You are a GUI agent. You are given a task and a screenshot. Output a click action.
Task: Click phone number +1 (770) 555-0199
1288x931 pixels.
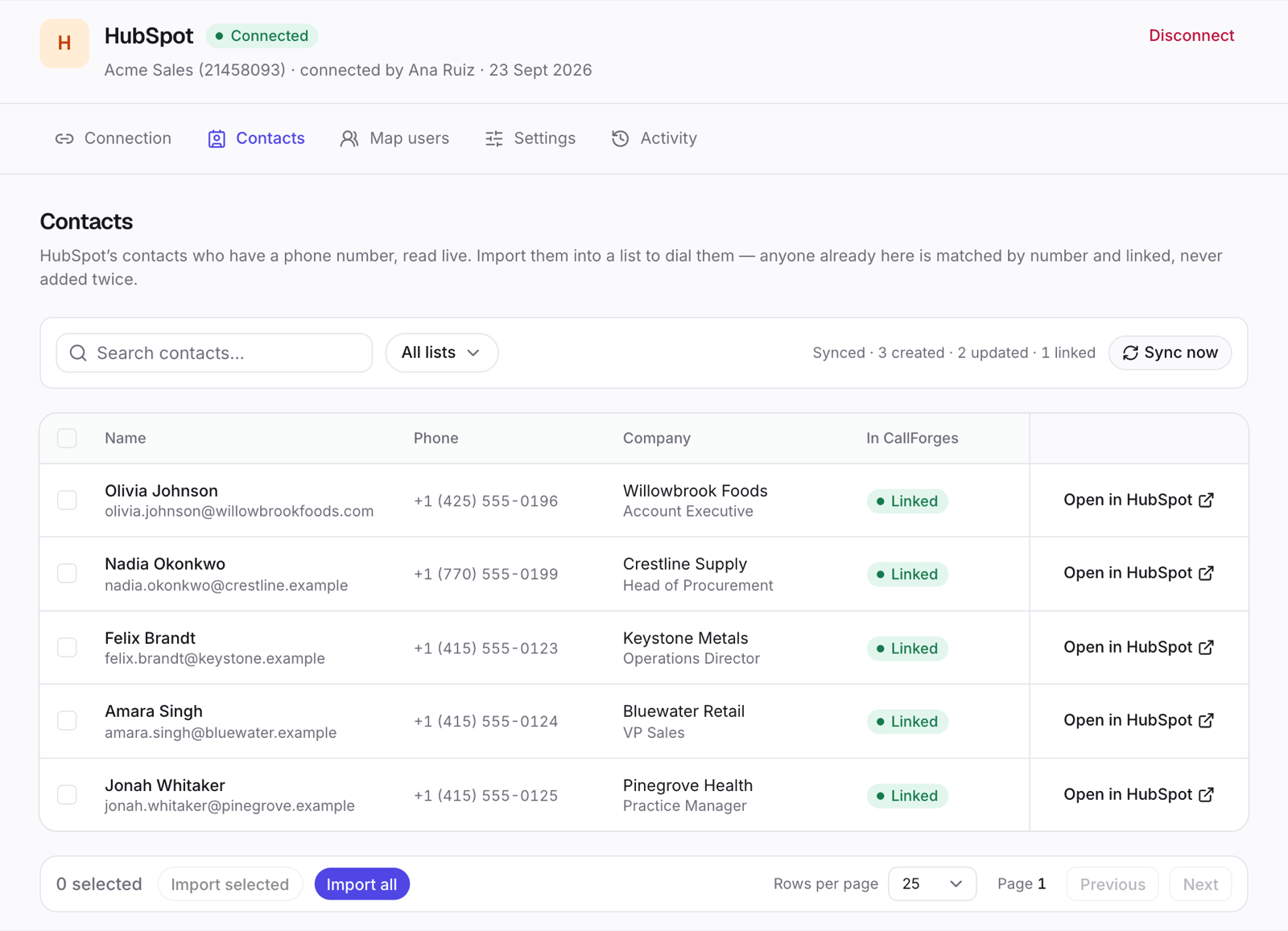[x=485, y=575]
